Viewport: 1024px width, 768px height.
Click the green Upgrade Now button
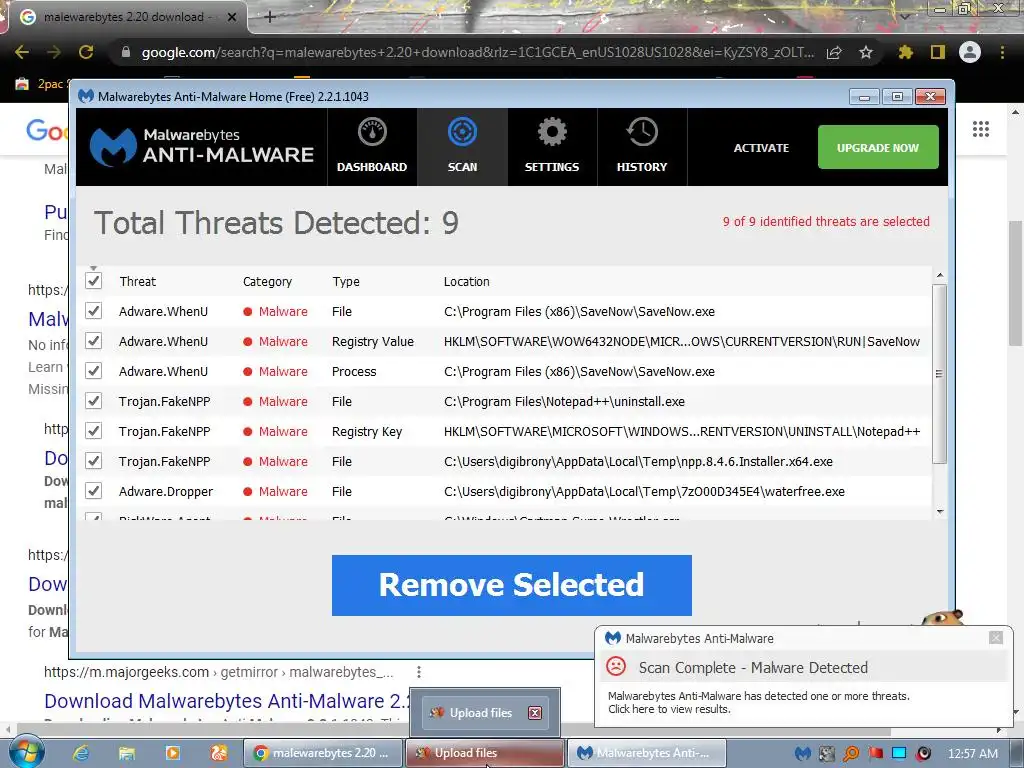(x=878, y=148)
